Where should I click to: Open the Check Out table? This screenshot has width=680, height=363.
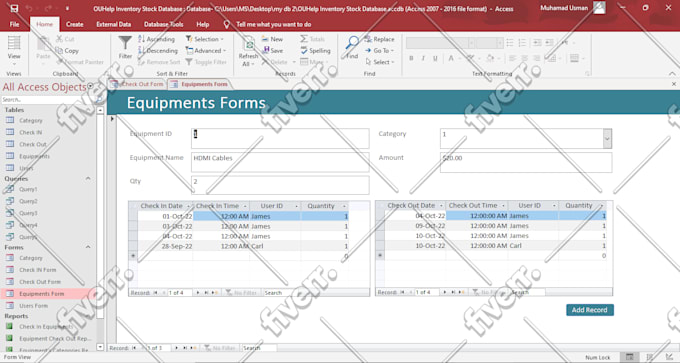point(33,144)
